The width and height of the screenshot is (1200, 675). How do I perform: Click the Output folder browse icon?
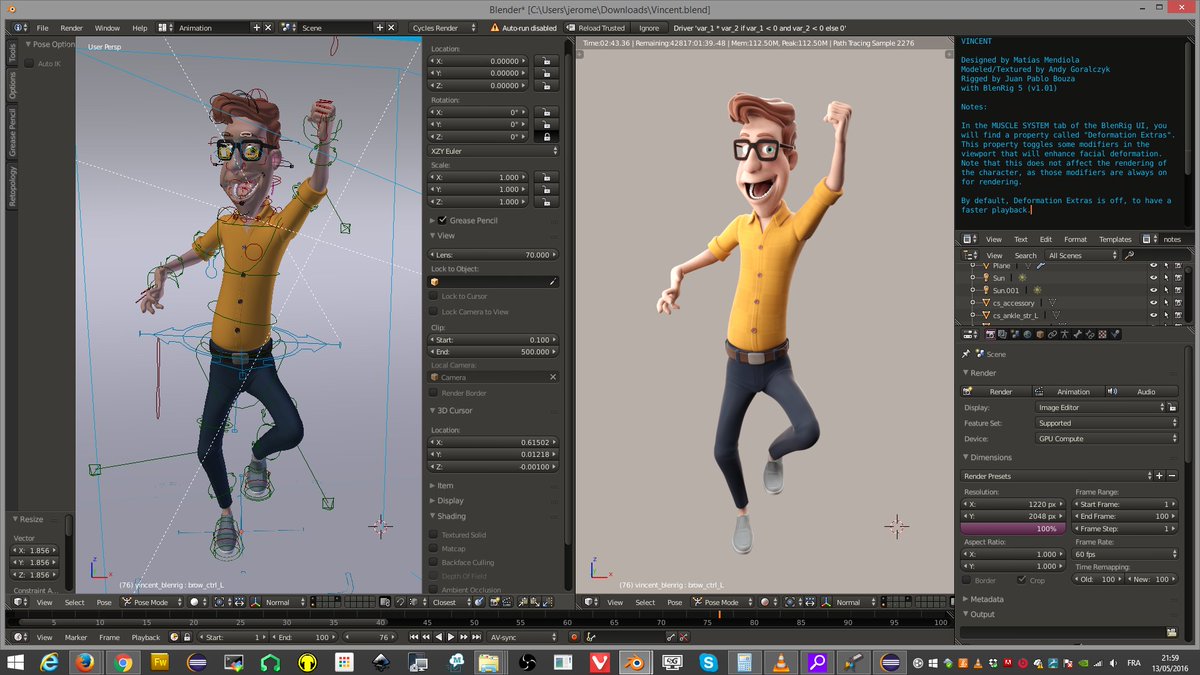coord(1171,631)
